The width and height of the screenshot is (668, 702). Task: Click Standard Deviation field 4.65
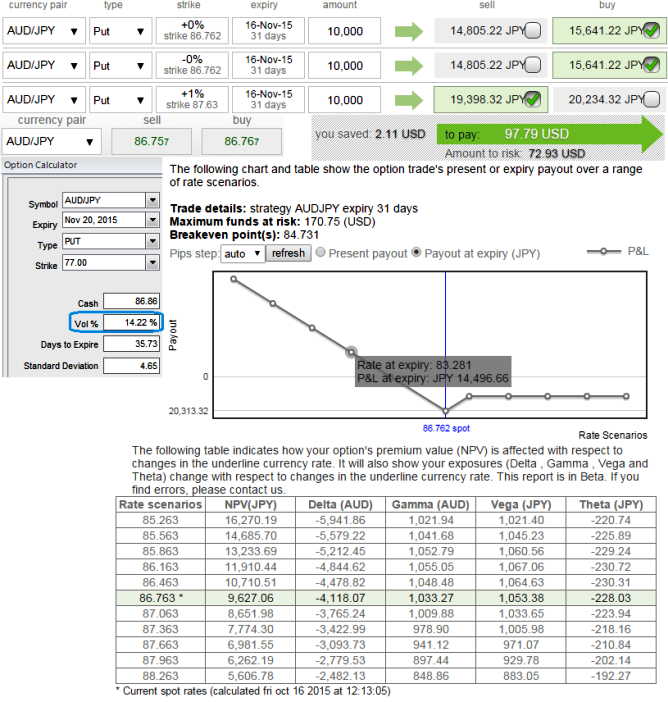tap(132, 366)
